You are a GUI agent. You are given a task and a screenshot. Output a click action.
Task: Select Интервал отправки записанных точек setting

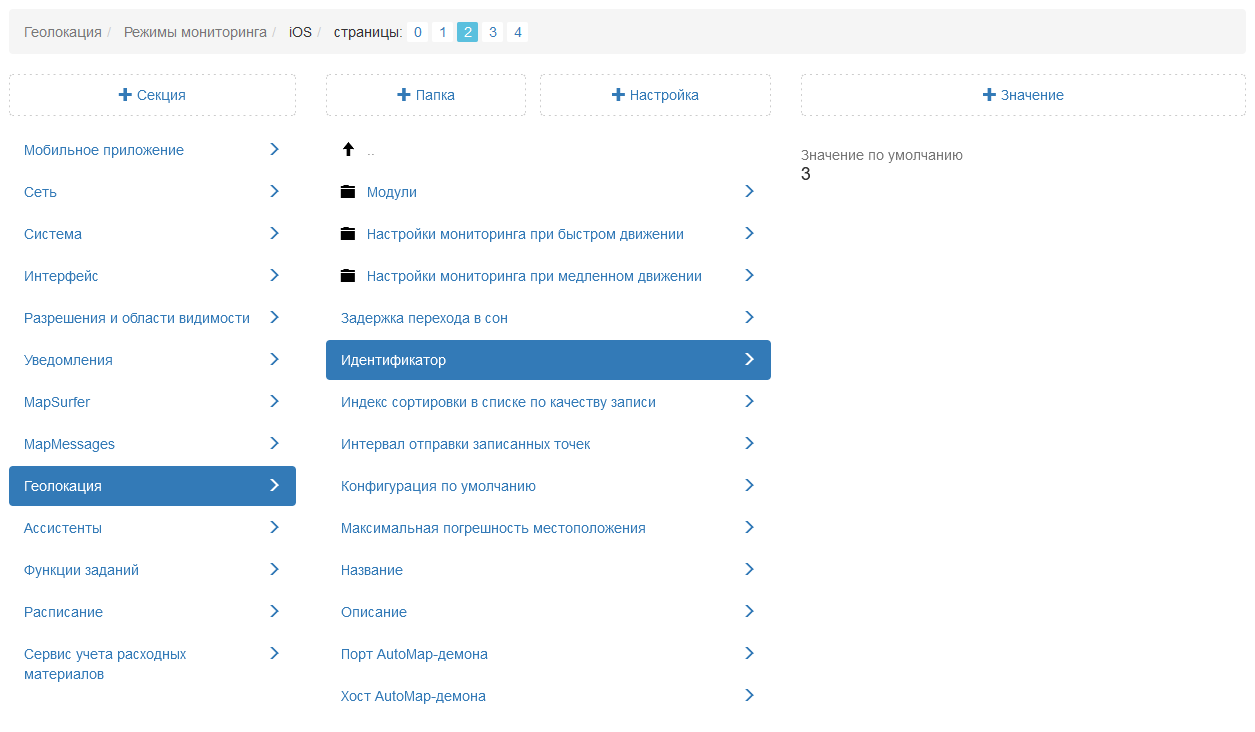click(x=548, y=444)
